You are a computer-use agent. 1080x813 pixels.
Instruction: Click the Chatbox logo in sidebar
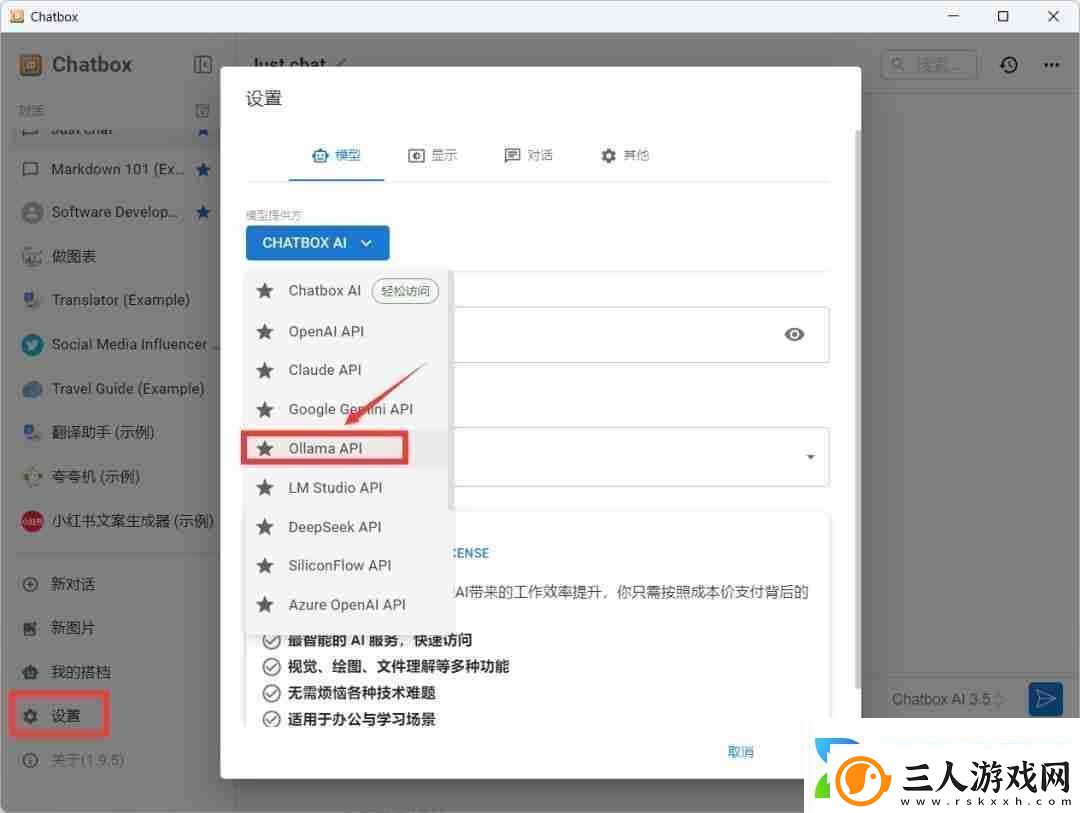pos(31,65)
